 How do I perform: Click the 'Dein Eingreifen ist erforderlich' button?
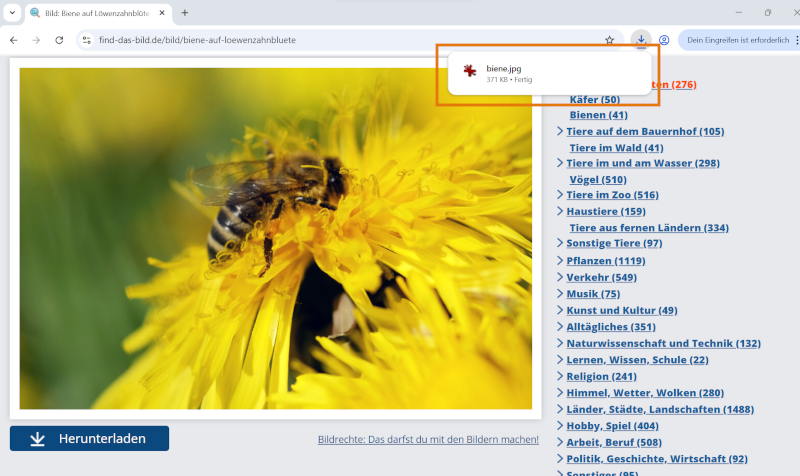click(x=738, y=40)
